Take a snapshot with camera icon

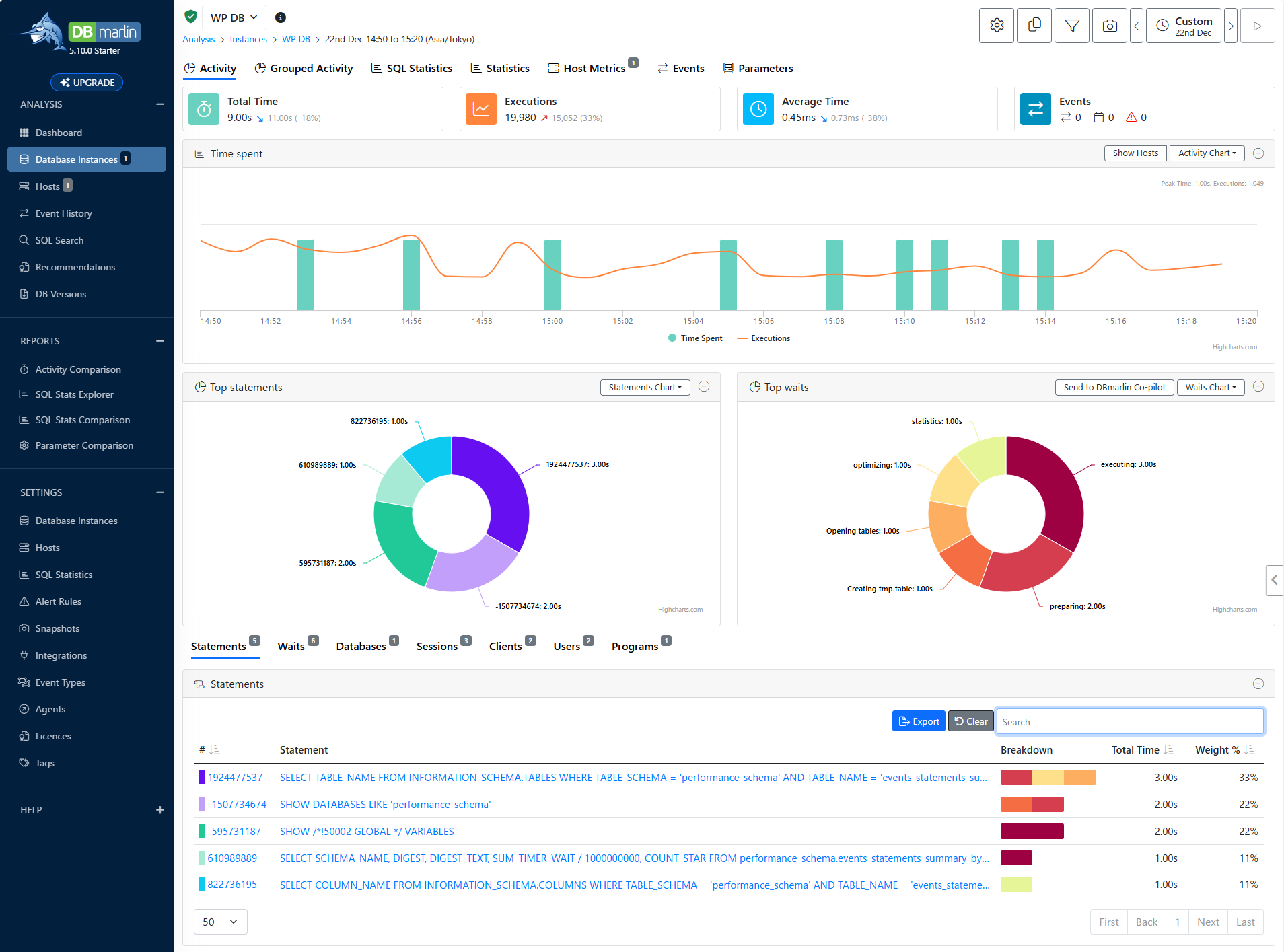coord(1110,26)
